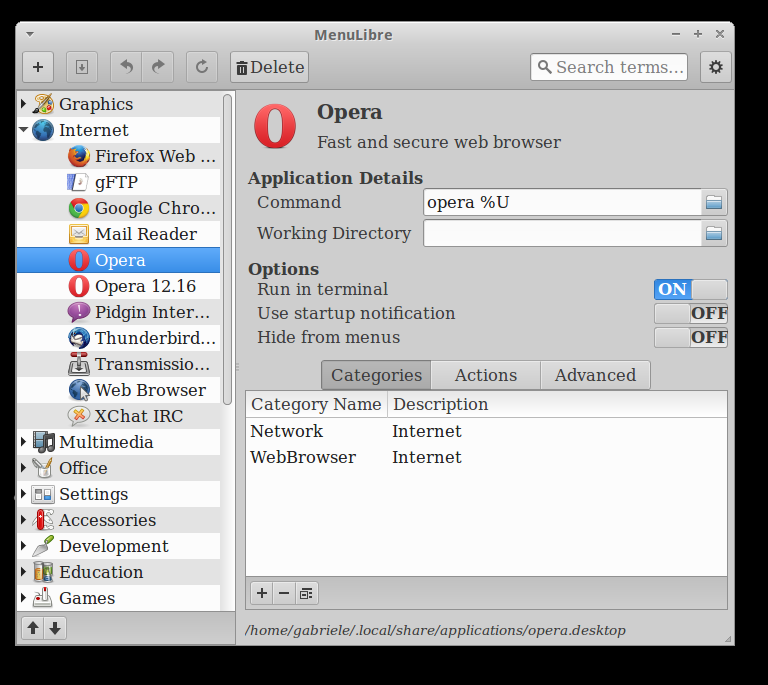
Task: Click the Working Directory input field
Action: 562,233
